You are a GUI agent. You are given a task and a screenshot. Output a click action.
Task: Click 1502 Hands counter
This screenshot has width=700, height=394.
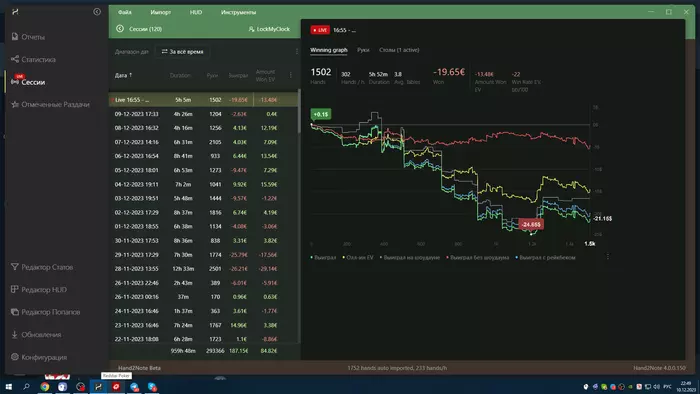321,72
